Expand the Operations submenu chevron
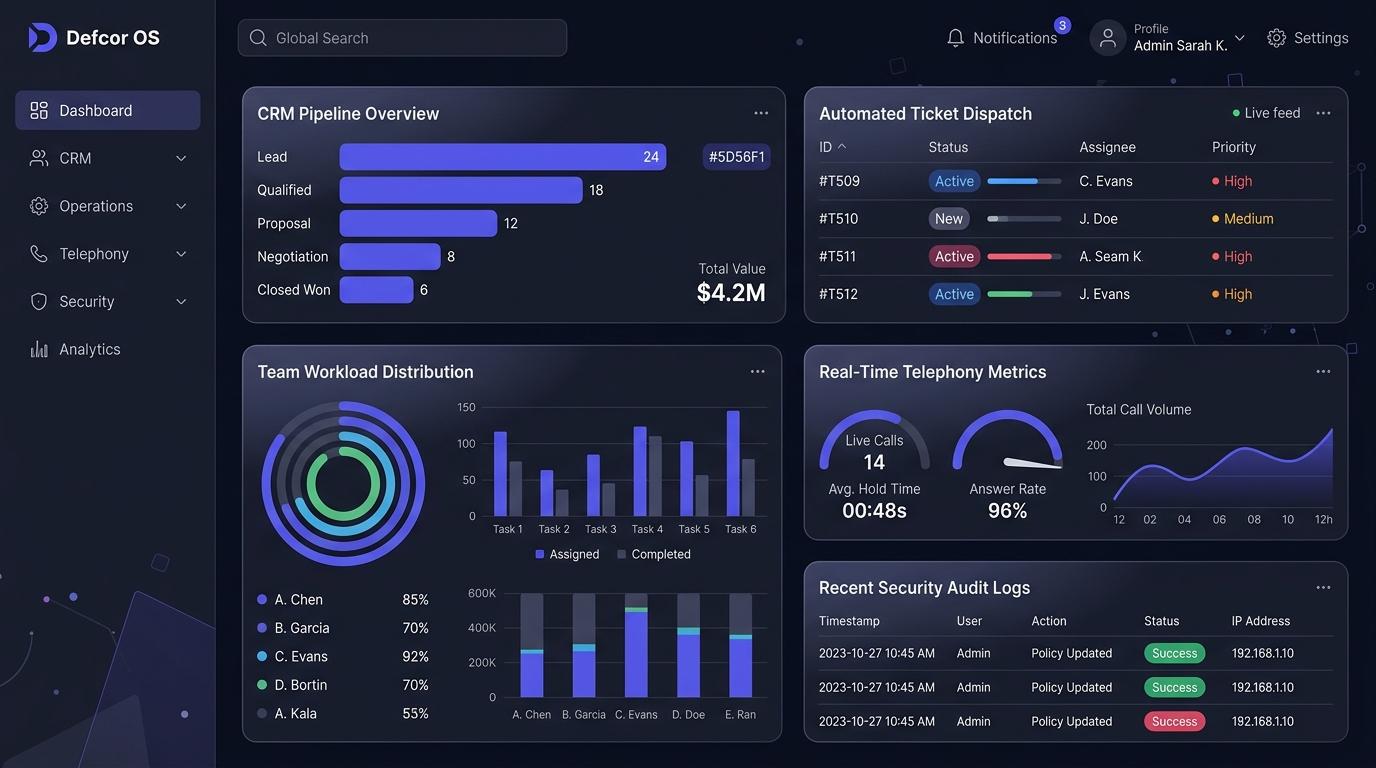Image resolution: width=1376 pixels, height=768 pixels. pyautogui.click(x=181, y=206)
